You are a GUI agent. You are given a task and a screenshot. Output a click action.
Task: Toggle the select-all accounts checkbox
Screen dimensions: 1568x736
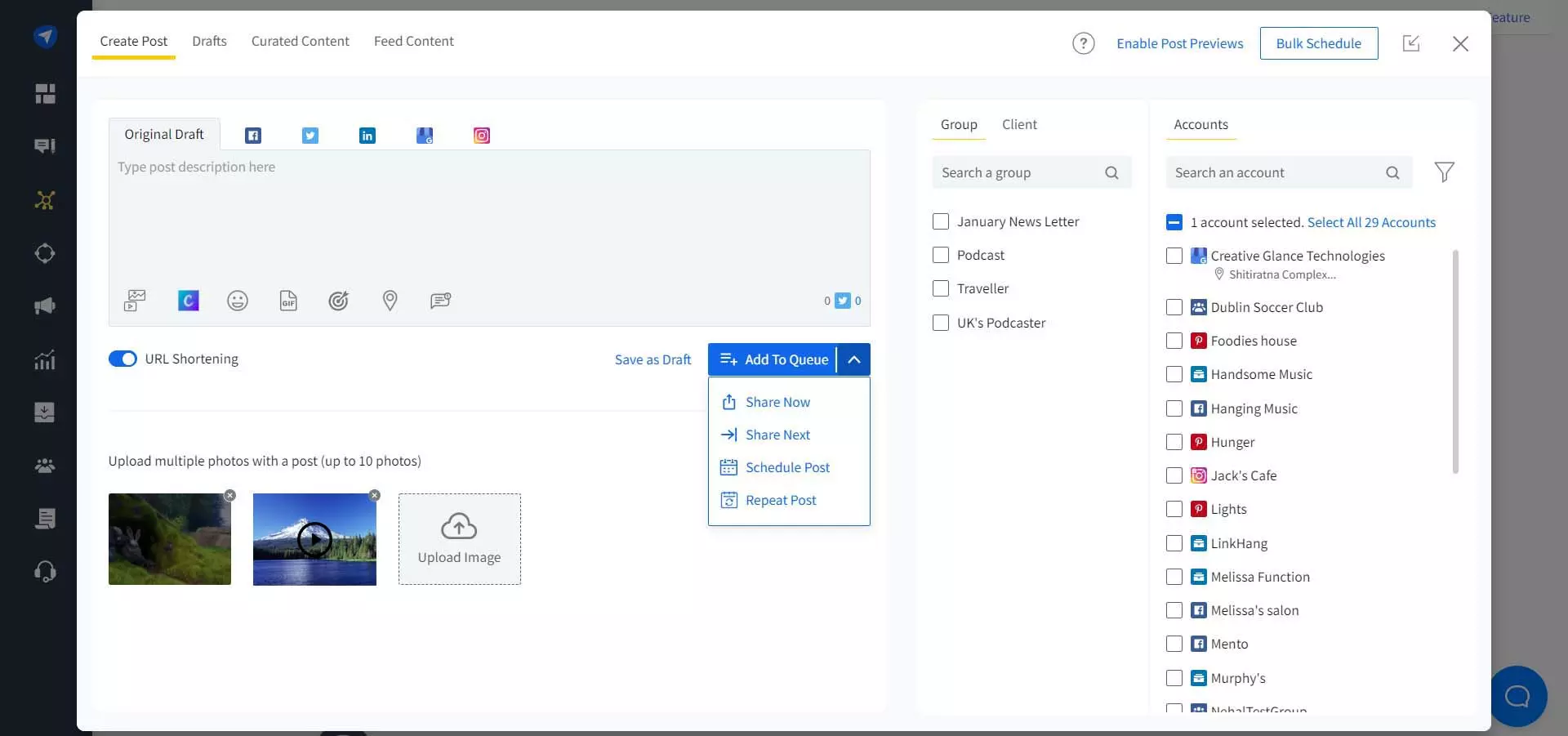pyautogui.click(x=1174, y=222)
